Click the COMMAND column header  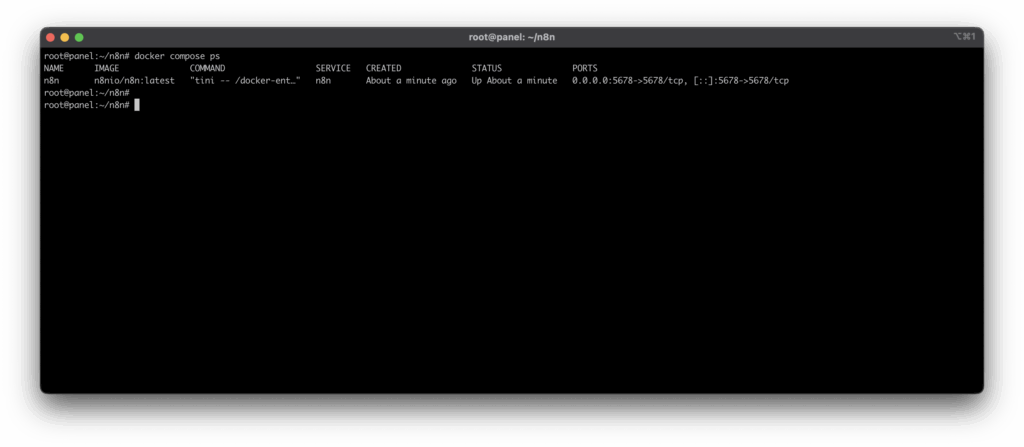click(x=207, y=68)
